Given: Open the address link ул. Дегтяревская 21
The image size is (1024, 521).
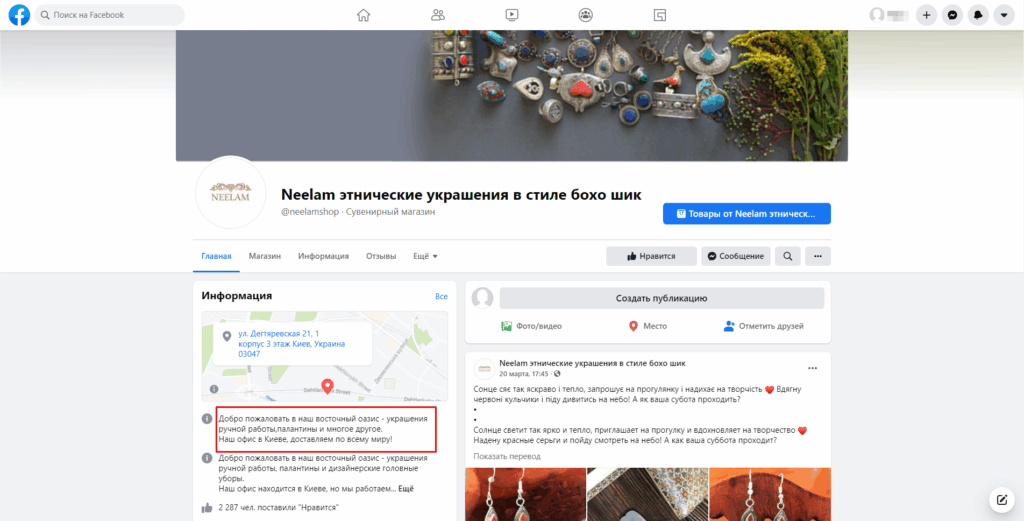Looking at the screenshot, I should coord(291,343).
